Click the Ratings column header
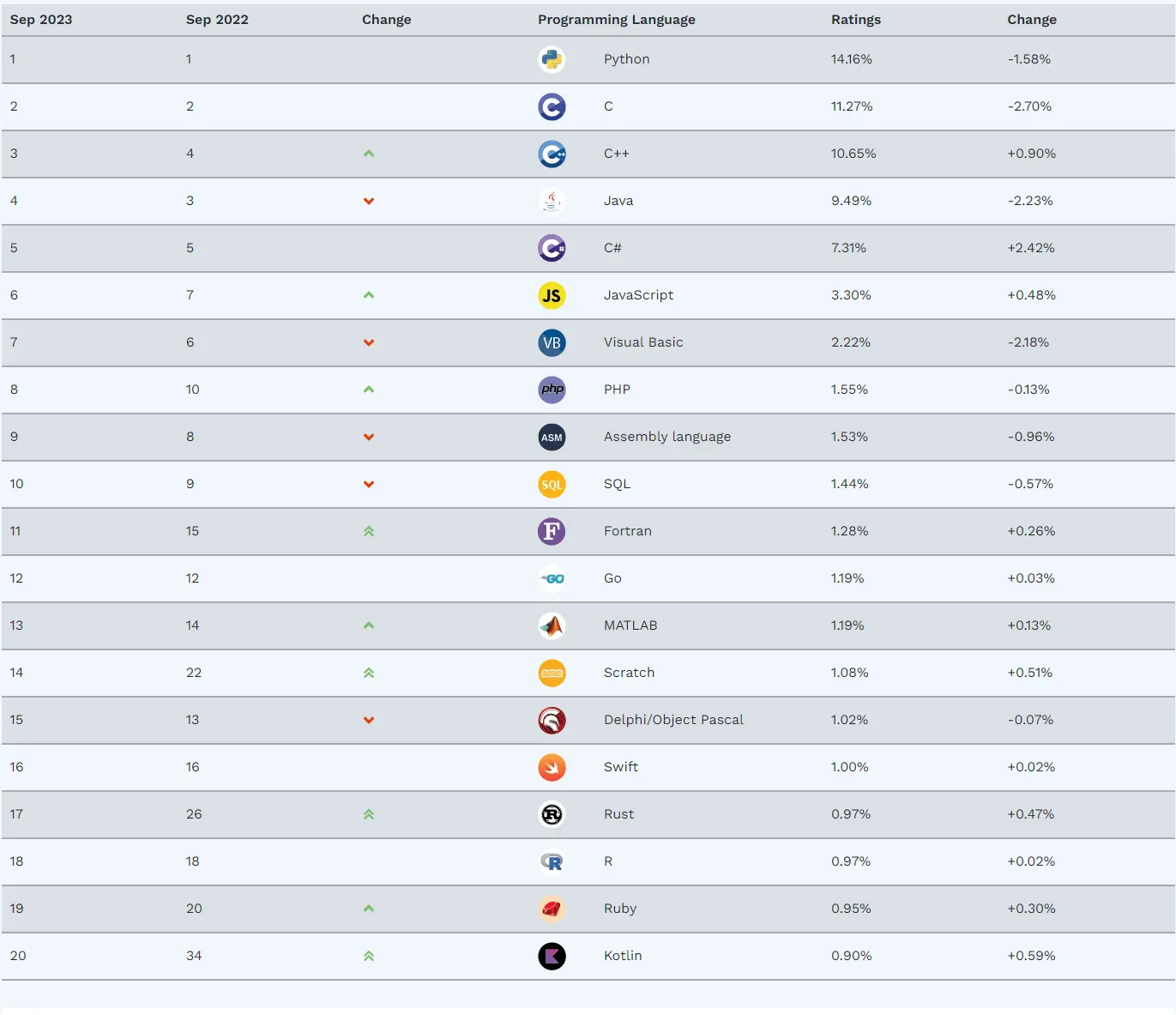 pos(856,20)
